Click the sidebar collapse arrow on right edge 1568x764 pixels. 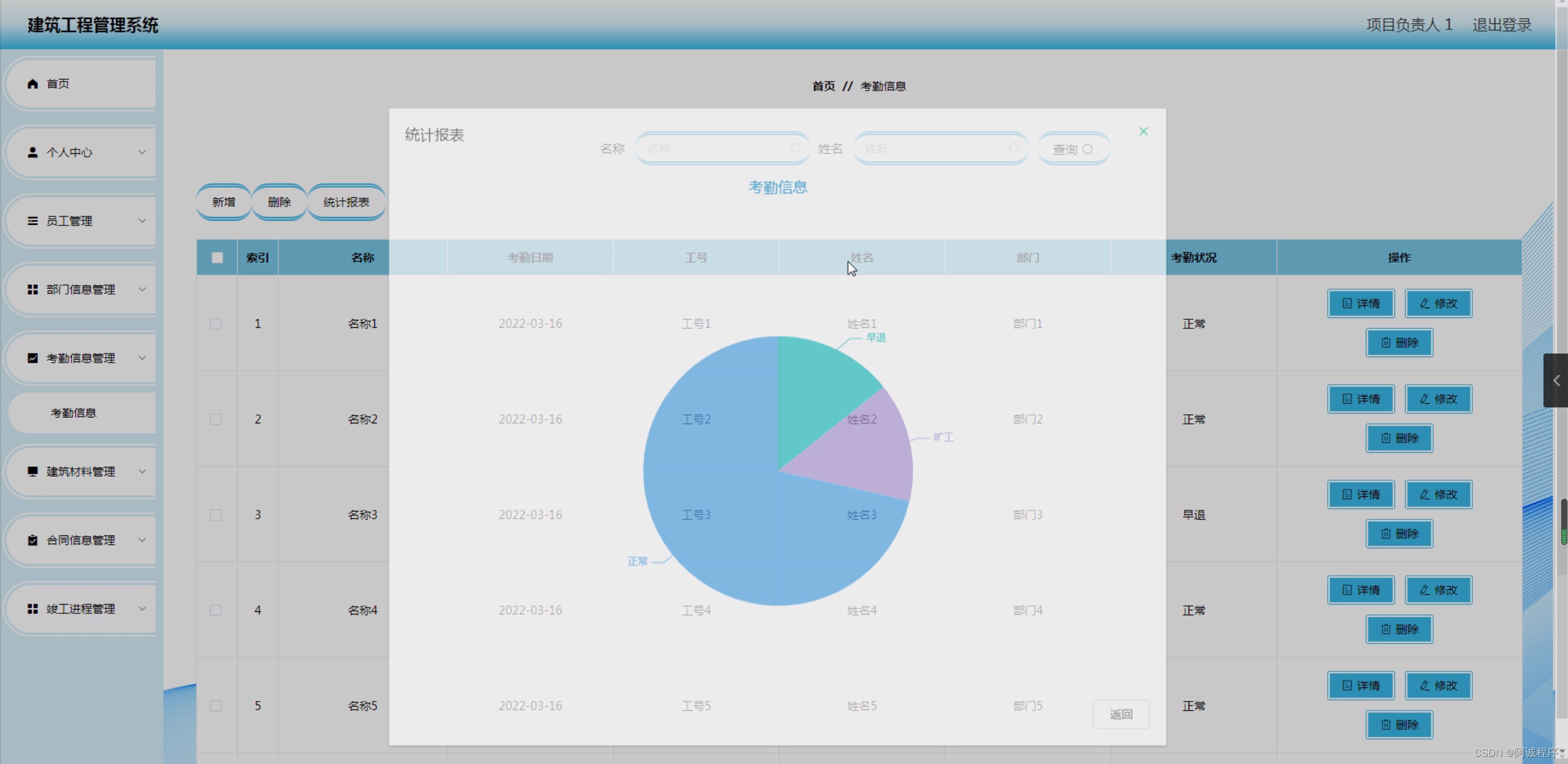coord(1556,380)
